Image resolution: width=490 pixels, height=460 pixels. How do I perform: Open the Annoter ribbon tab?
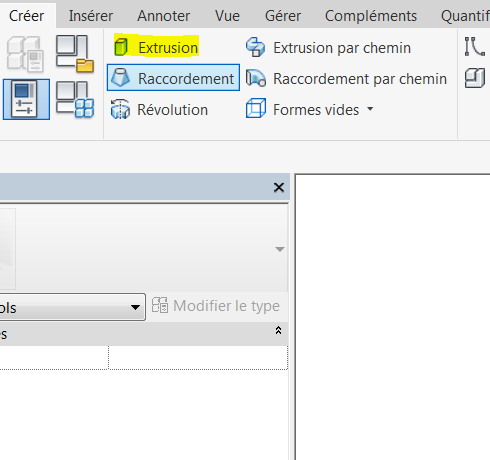tap(163, 16)
